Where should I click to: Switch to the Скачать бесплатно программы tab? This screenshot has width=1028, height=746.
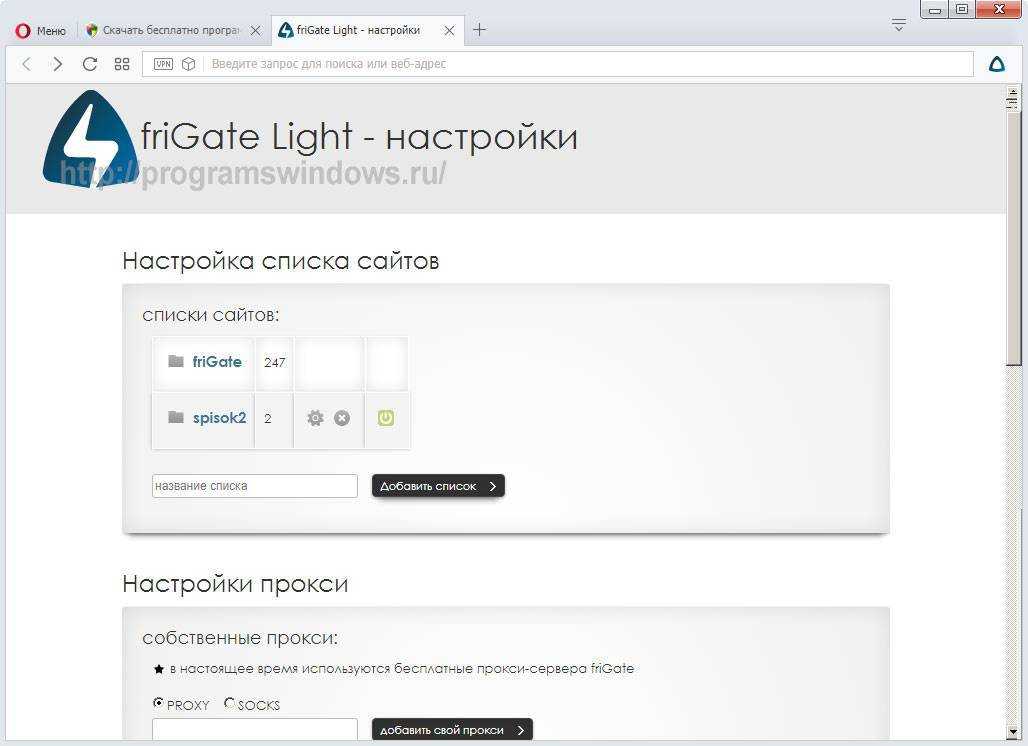pos(164,30)
